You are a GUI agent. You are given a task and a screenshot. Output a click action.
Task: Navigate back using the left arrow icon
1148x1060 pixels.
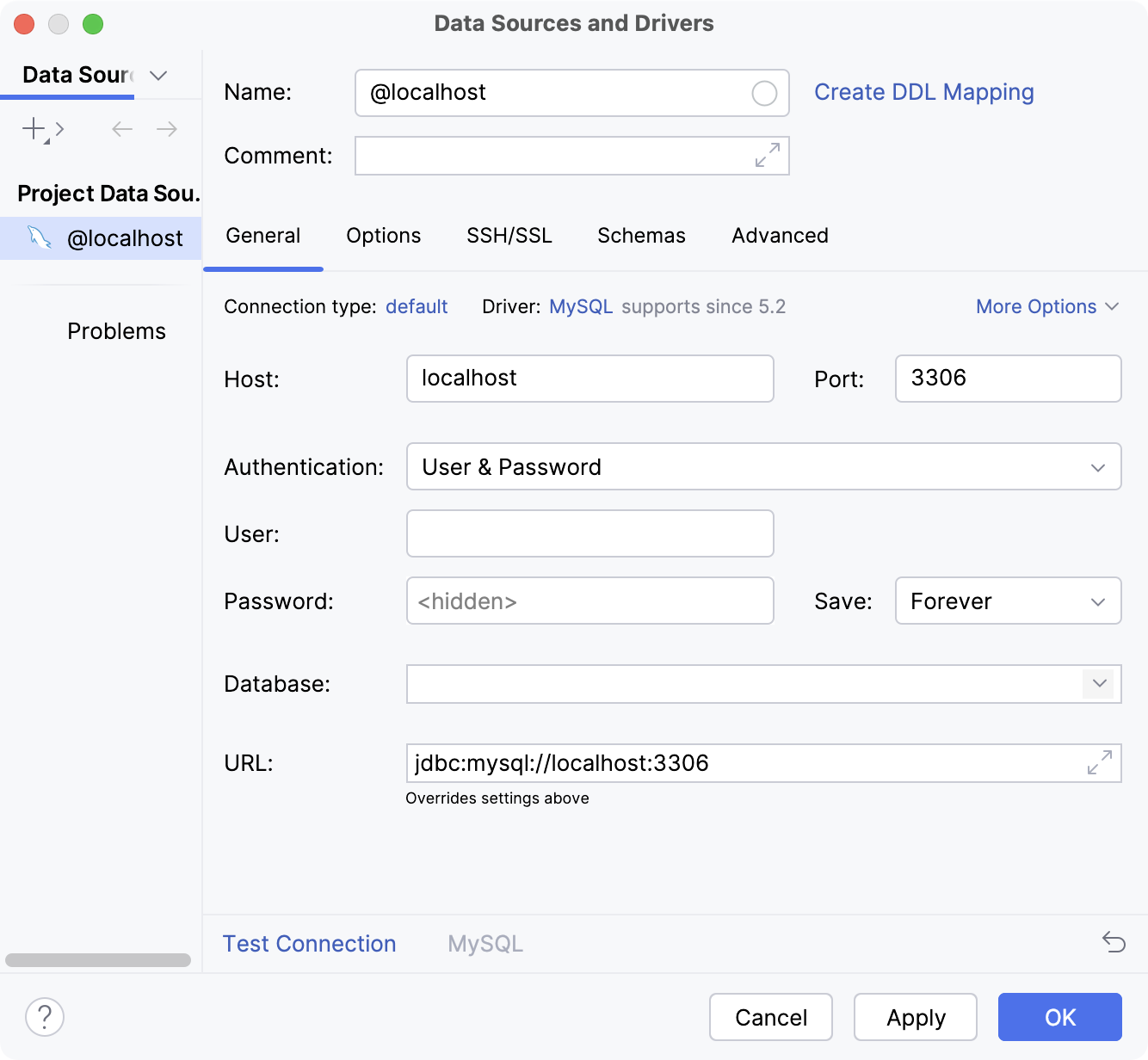click(121, 129)
